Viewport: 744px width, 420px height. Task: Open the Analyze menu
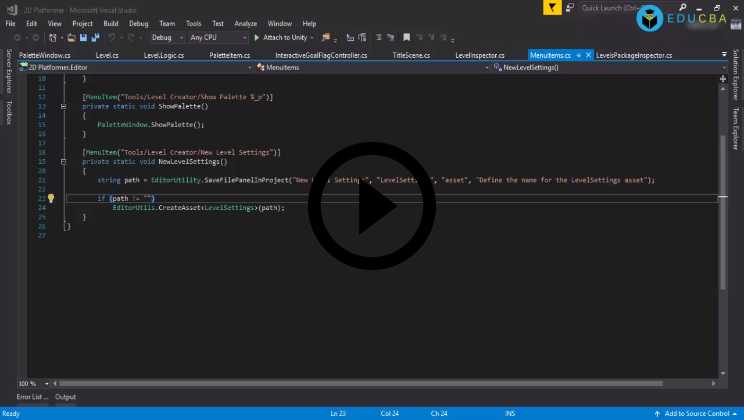(245, 23)
